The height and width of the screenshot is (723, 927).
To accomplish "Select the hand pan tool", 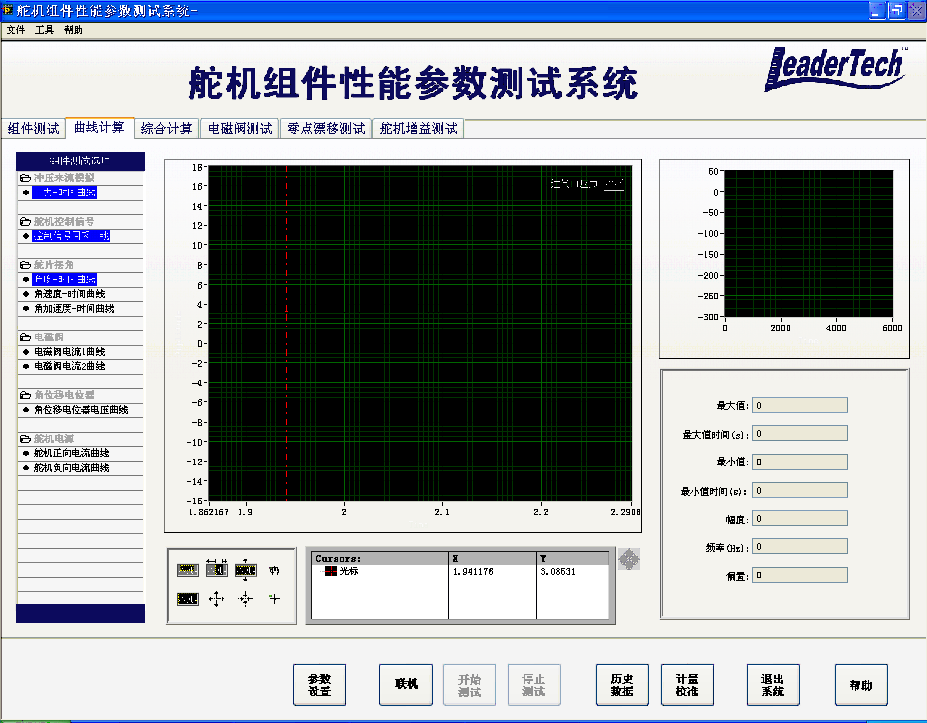I will [x=274, y=570].
